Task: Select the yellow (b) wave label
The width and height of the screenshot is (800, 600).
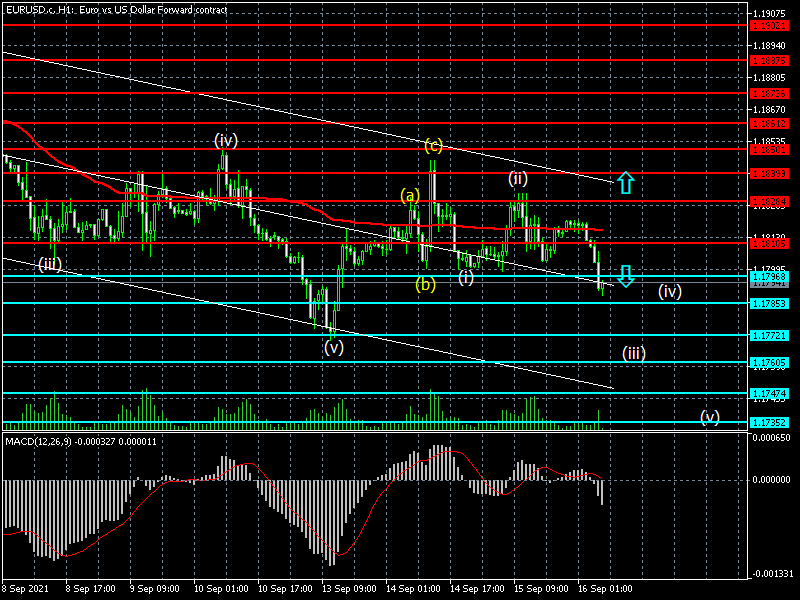Action: click(426, 284)
